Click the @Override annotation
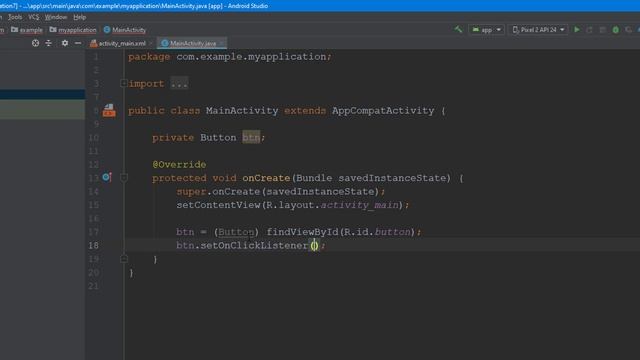Viewport: 640px width, 360px height. tap(179, 164)
